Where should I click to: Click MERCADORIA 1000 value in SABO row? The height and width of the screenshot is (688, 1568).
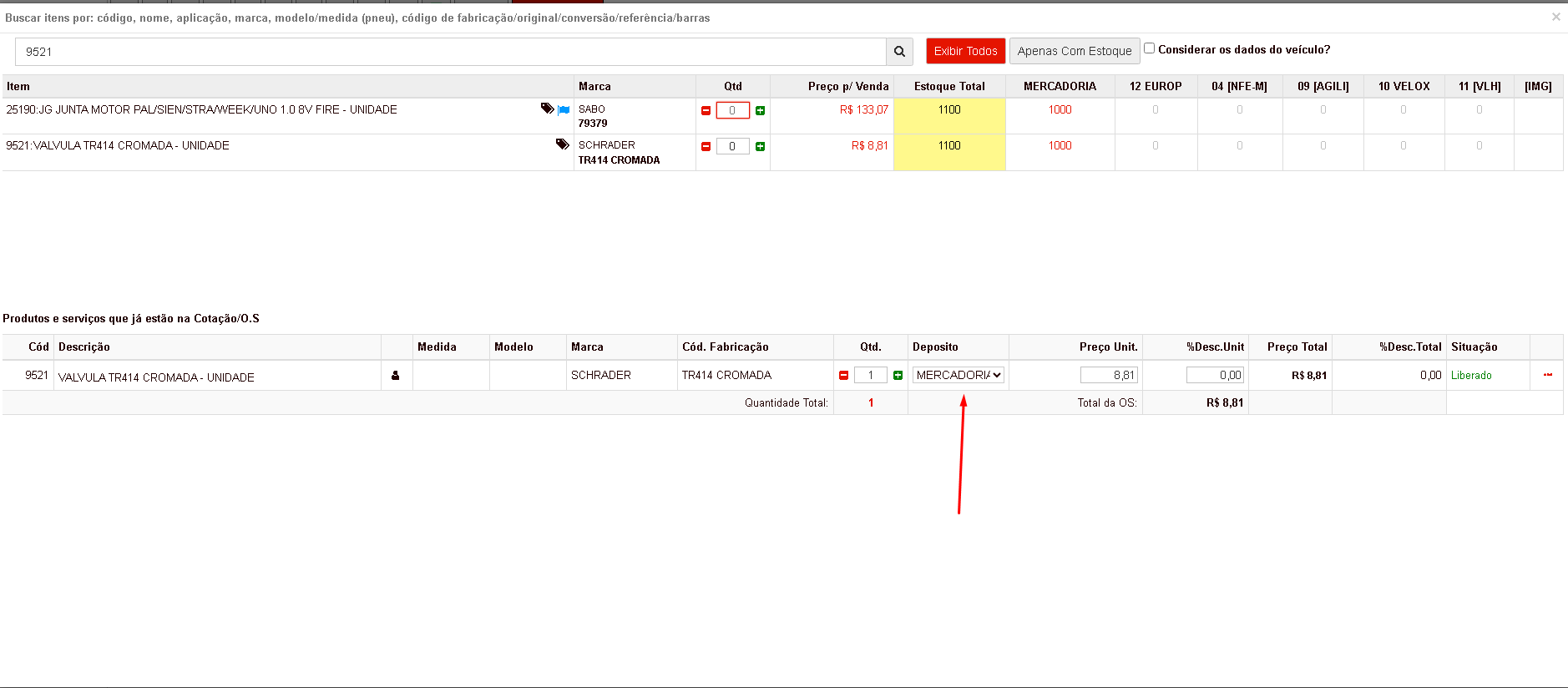(x=1060, y=109)
